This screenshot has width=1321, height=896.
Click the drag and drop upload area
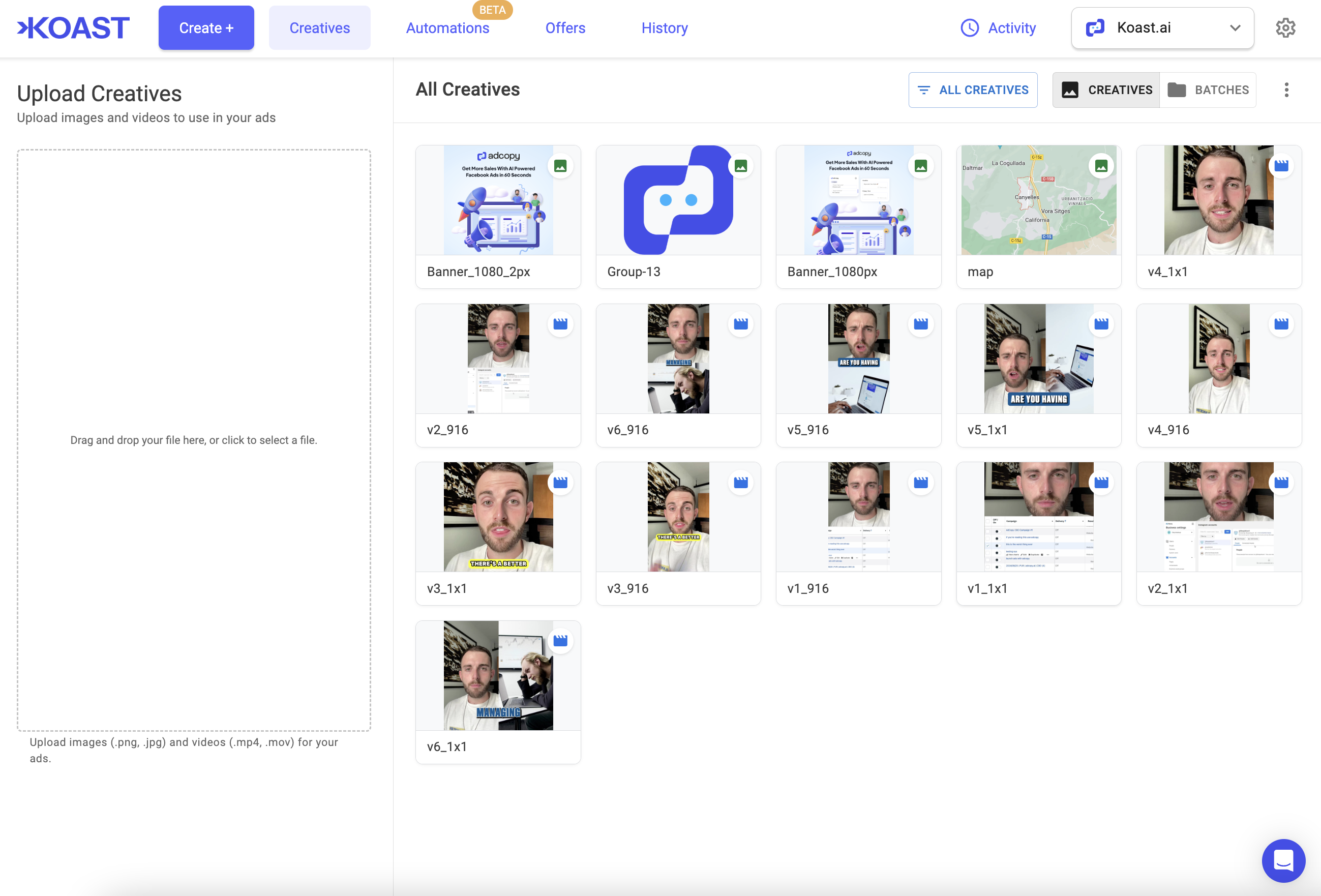point(194,439)
